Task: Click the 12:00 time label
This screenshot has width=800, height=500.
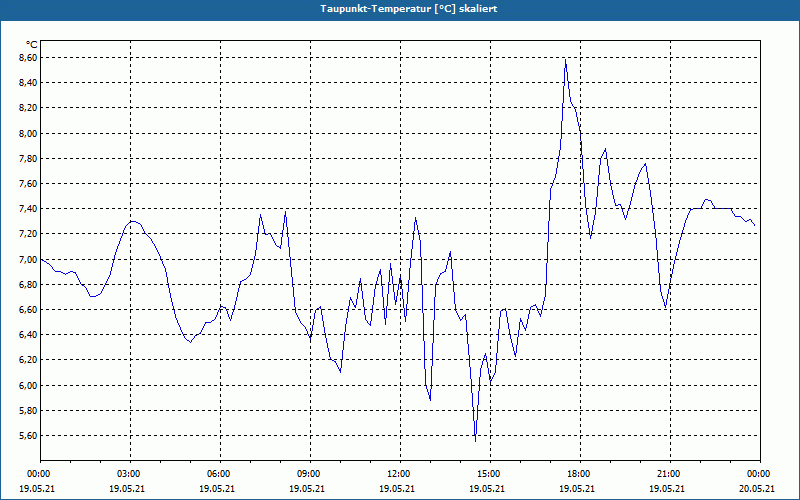Action: (x=398, y=474)
